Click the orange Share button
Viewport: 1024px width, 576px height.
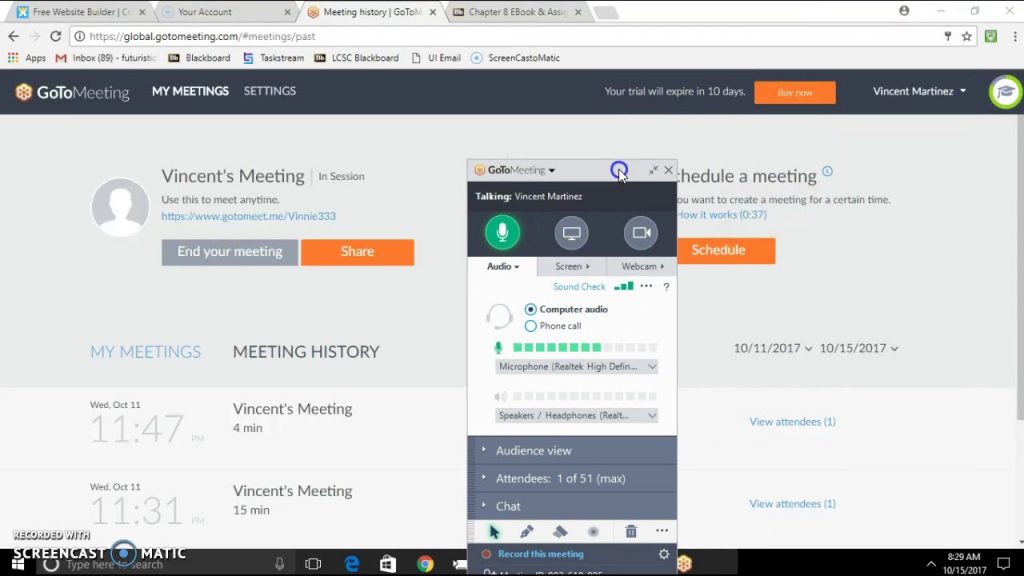(x=357, y=252)
